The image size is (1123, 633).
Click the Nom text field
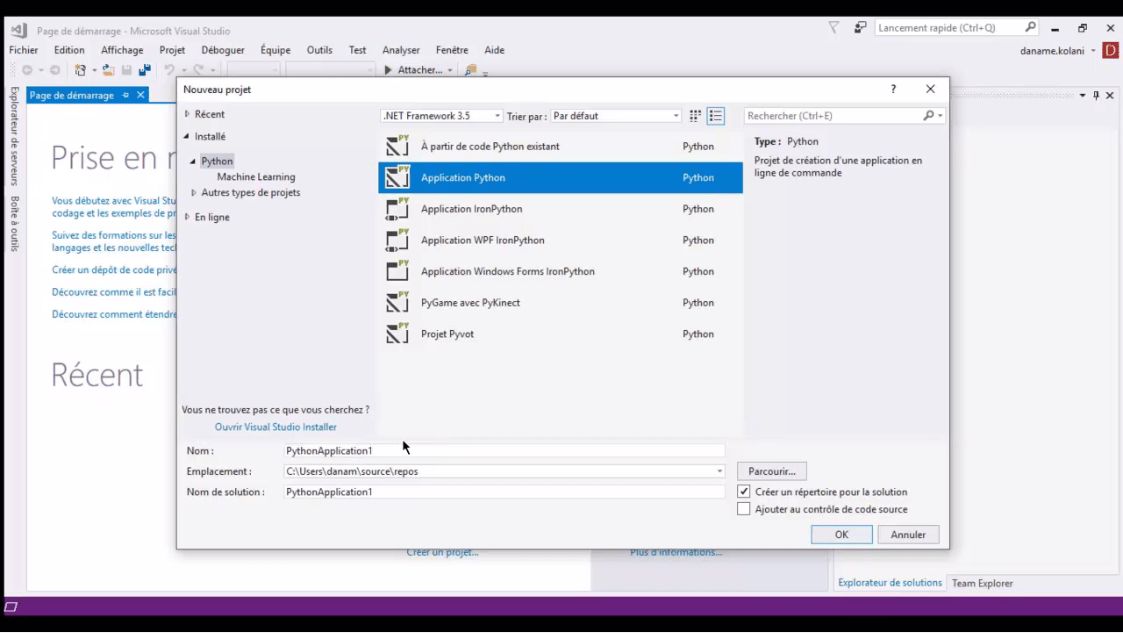point(504,450)
